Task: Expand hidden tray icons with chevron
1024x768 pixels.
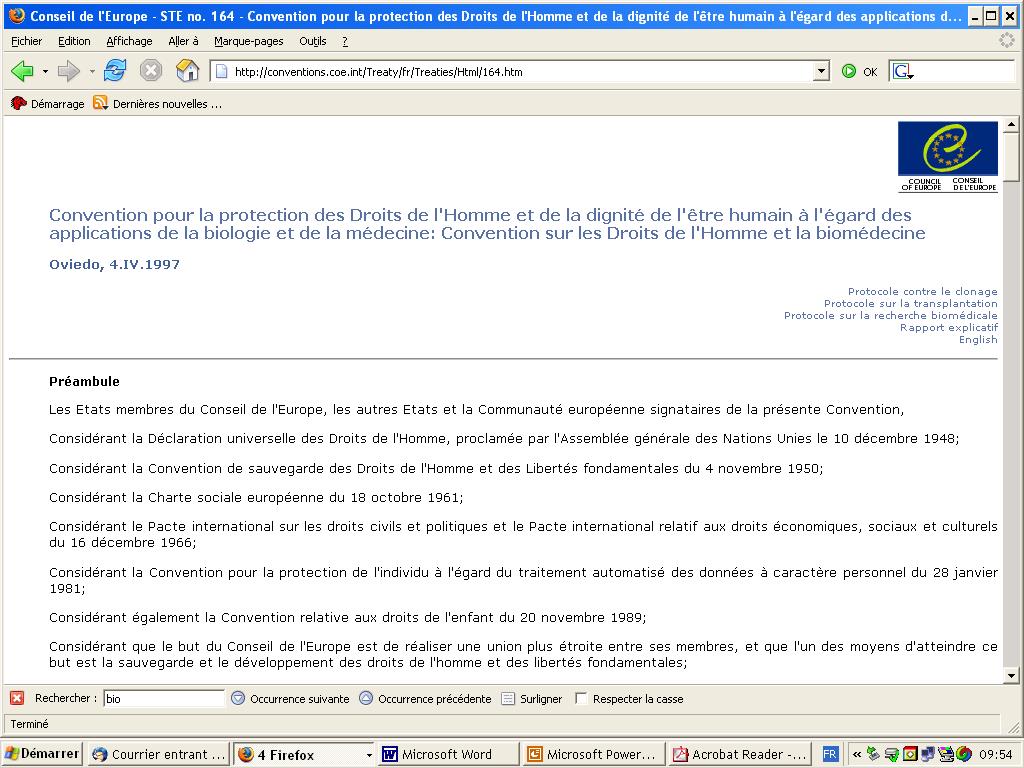Action: (856, 754)
